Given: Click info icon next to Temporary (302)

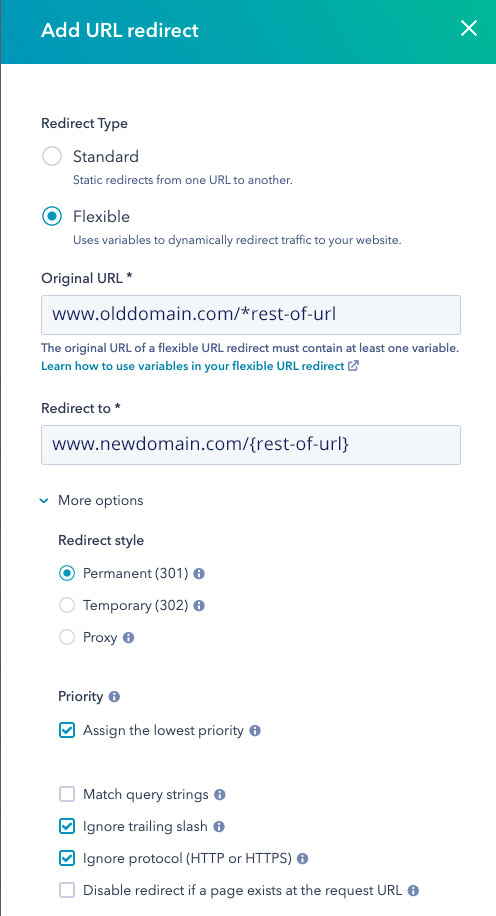Looking at the screenshot, I should point(199,606).
